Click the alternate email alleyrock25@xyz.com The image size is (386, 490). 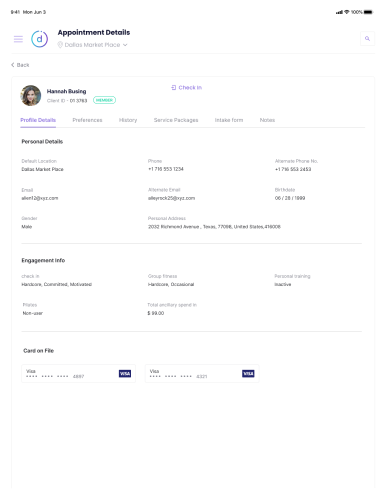click(171, 198)
